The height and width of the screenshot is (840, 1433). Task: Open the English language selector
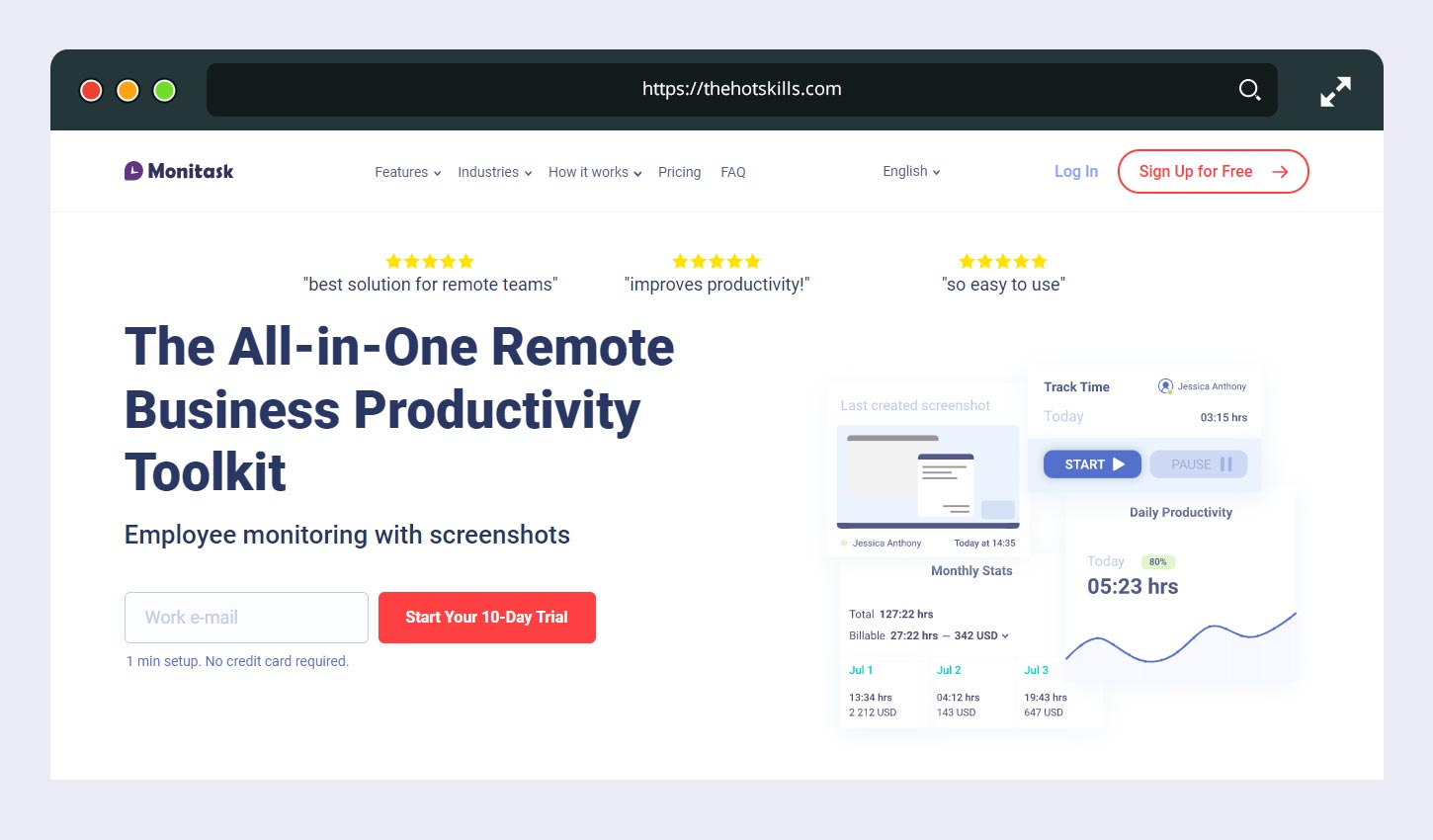click(909, 171)
